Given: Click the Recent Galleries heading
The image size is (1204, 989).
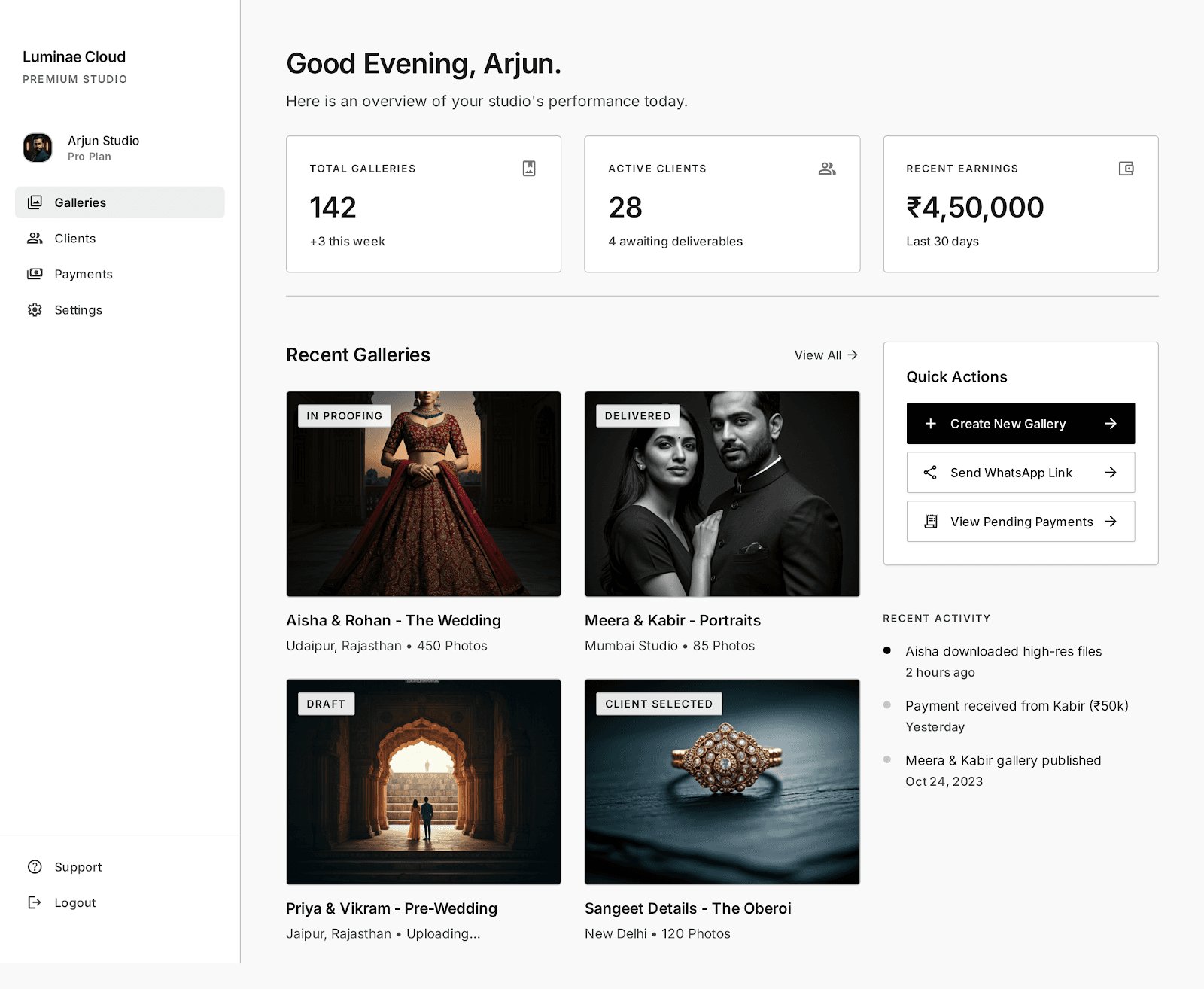Looking at the screenshot, I should pos(358,355).
